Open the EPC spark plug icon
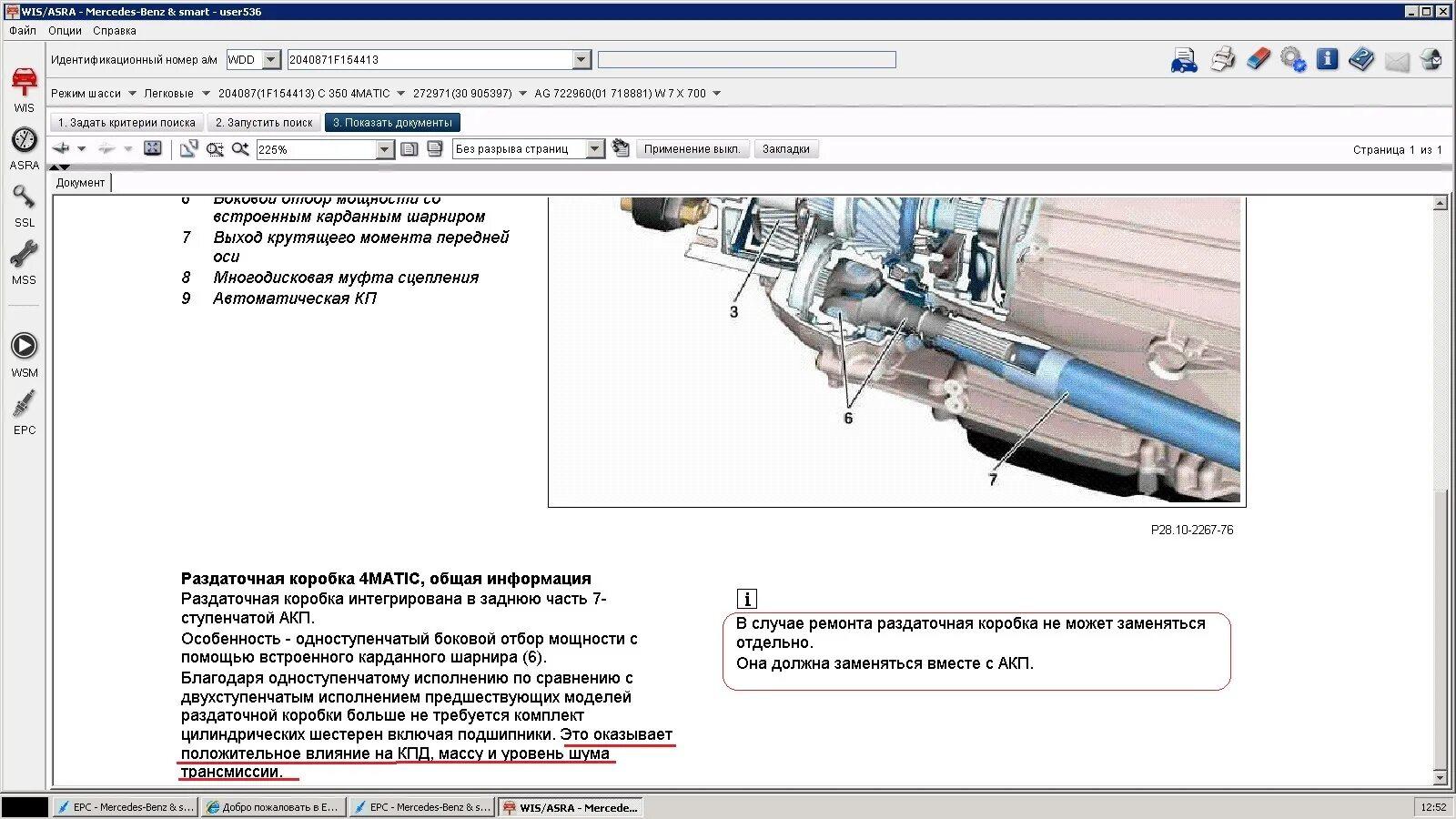This screenshot has width=1456, height=819. [25, 411]
